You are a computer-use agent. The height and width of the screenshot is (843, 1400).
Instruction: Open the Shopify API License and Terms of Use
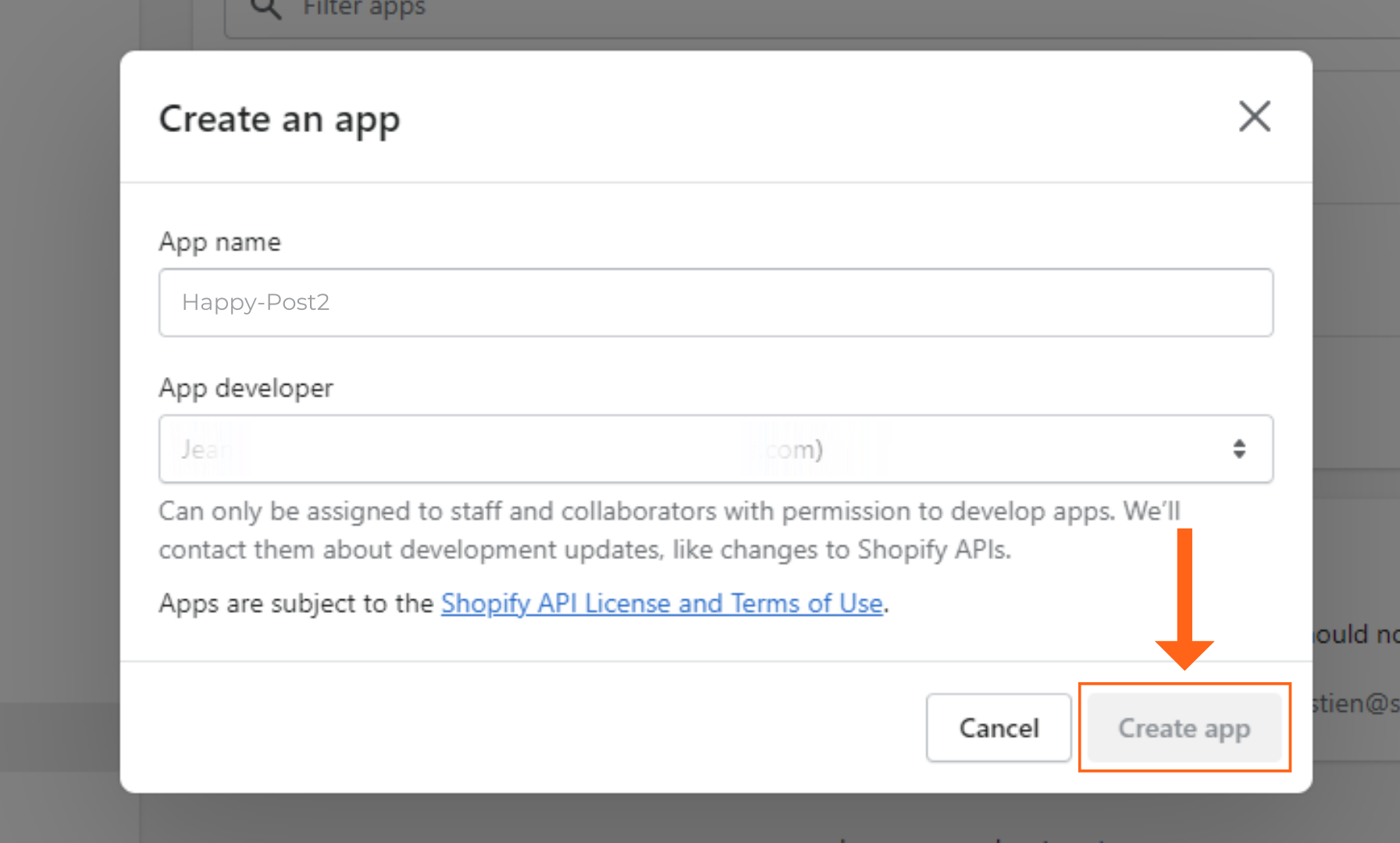click(661, 603)
